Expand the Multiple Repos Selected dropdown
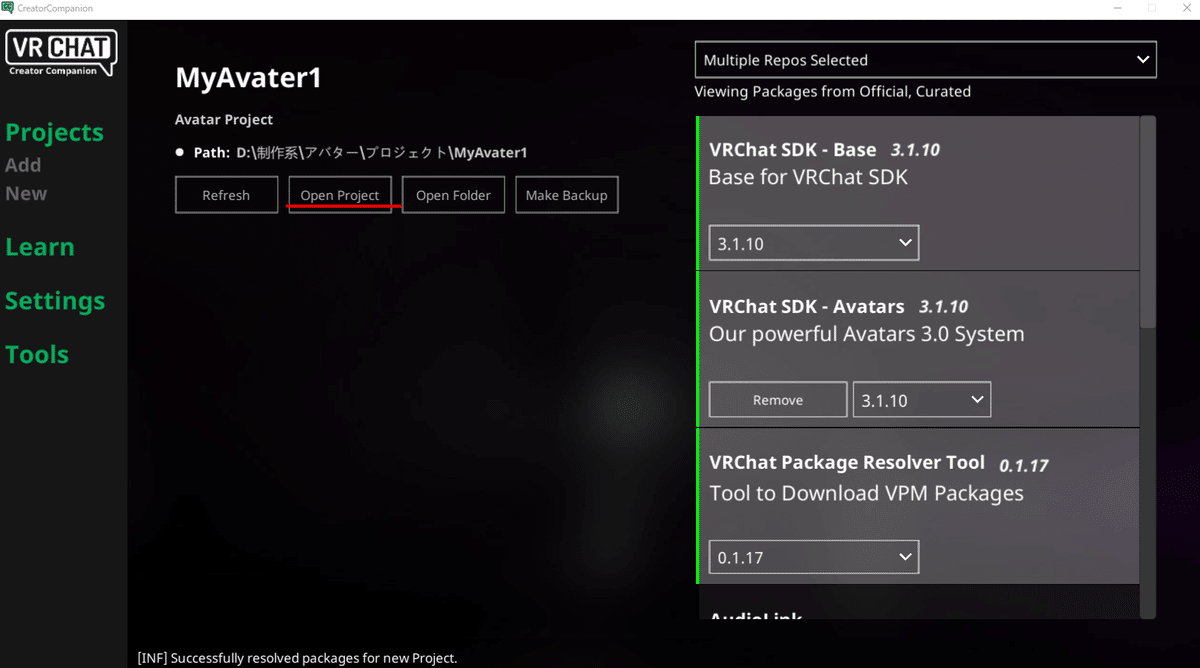 926,60
